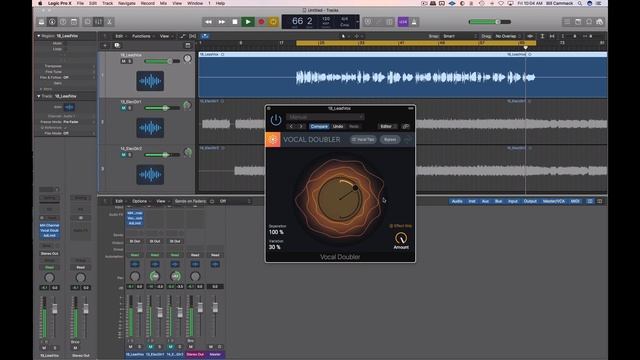Solo the 14_ElecGtr2 track in track header

point(130,155)
